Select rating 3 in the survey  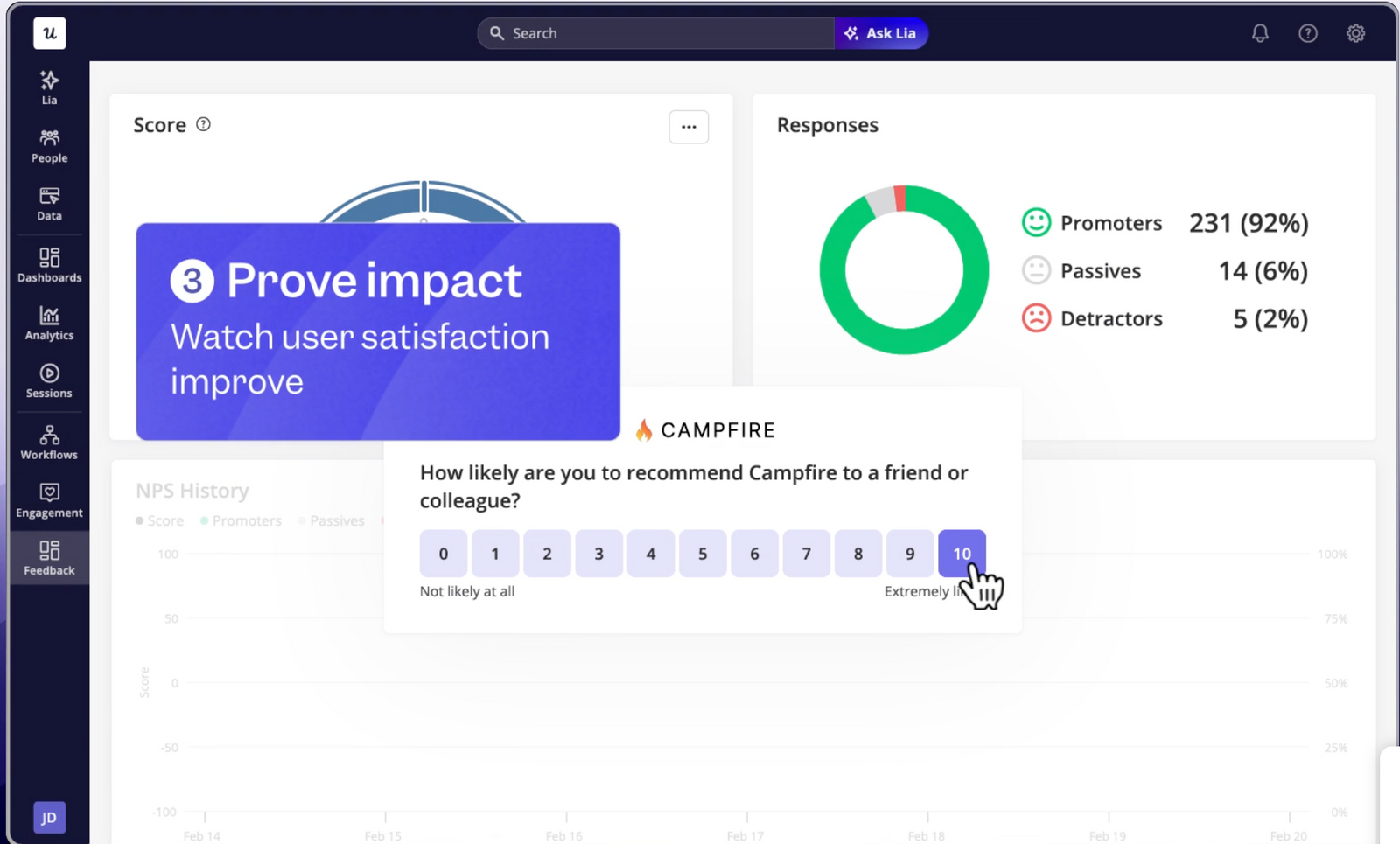599,554
